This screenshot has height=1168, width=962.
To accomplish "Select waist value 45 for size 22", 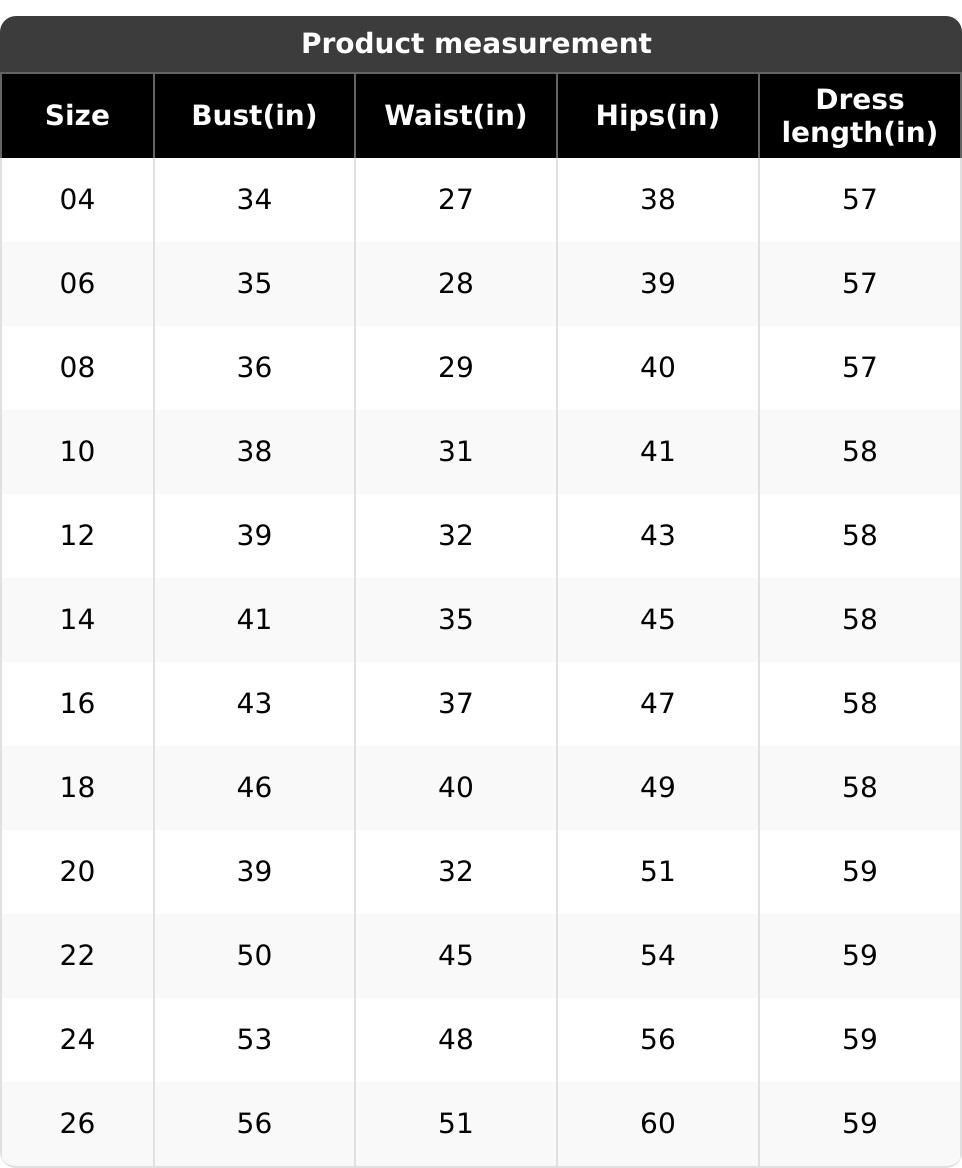I will 455,956.
